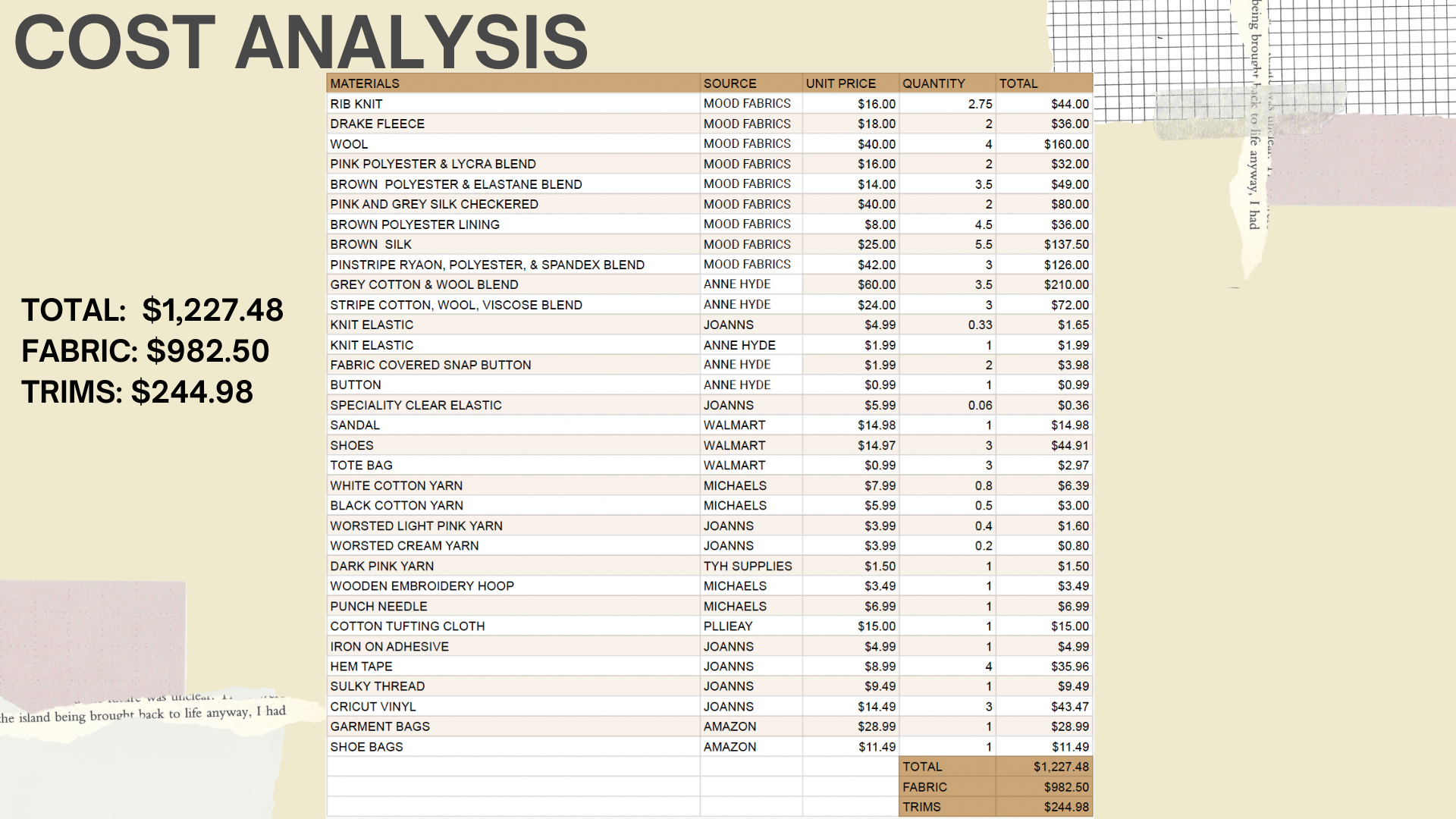Screen dimensions: 1456x819
Task: Click CRICUT VINYL material cell
Action: (x=513, y=707)
